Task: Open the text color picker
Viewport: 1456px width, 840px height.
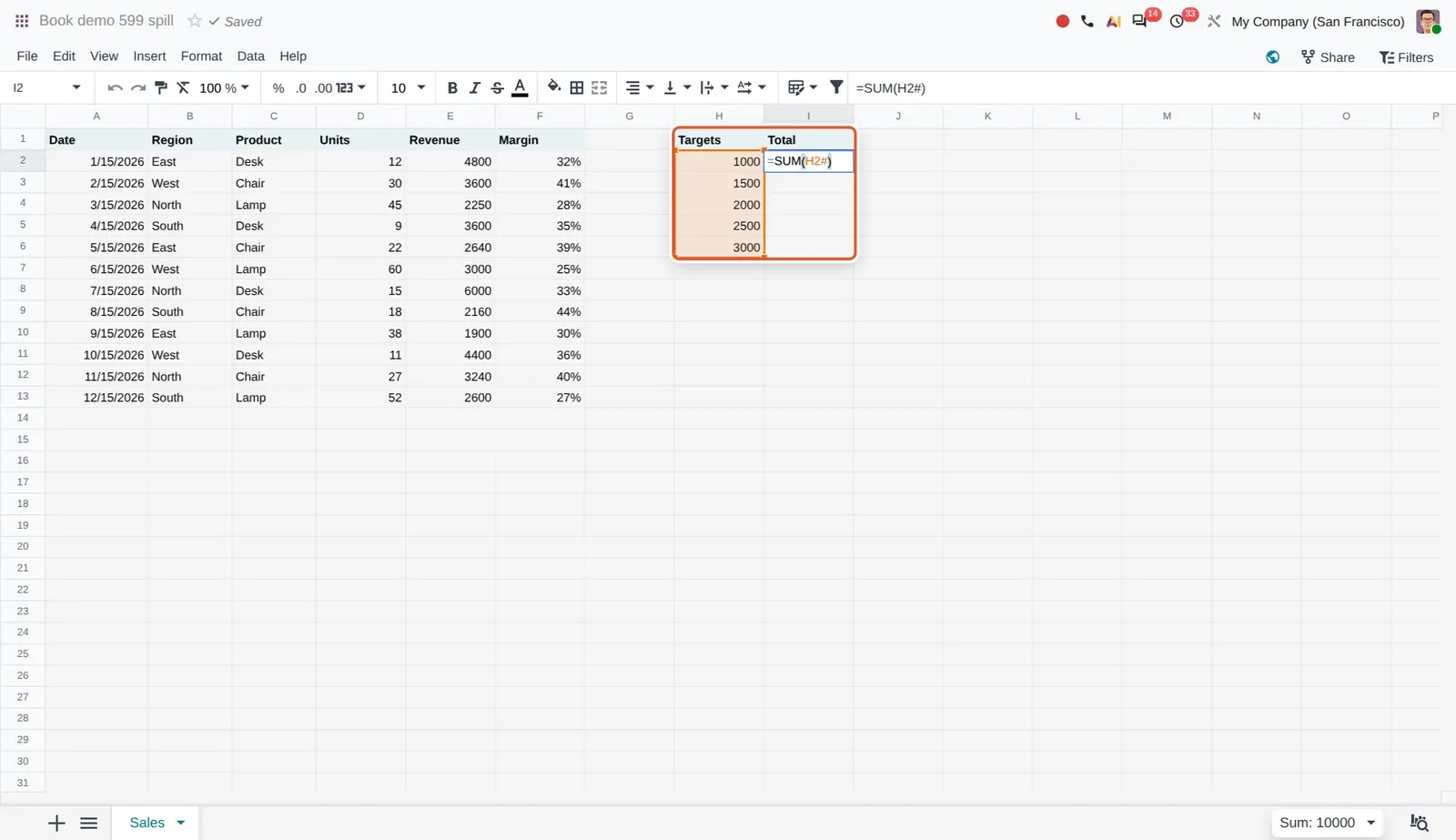Action: click(x=520, y=88)
